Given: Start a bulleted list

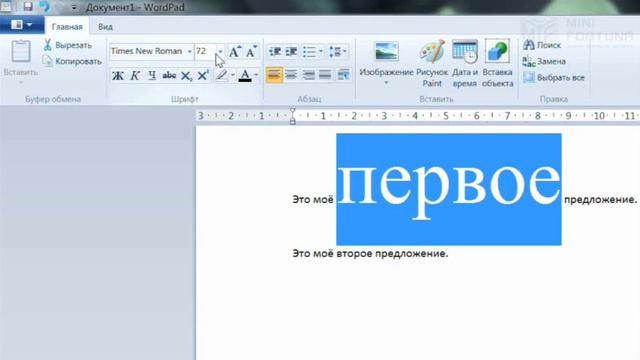Looking at the screenshot, I should click(x=309, y=52).
